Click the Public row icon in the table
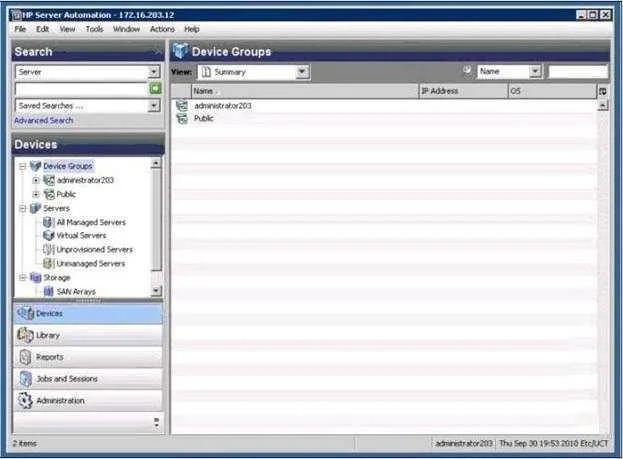Screen dimensions: 623x459 point(182,118)
